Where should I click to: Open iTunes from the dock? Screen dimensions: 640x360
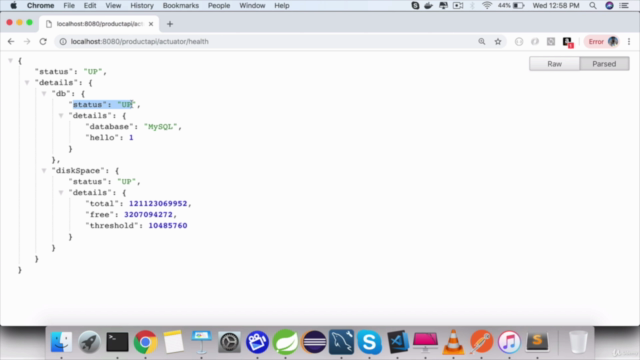tap(509, 342)
